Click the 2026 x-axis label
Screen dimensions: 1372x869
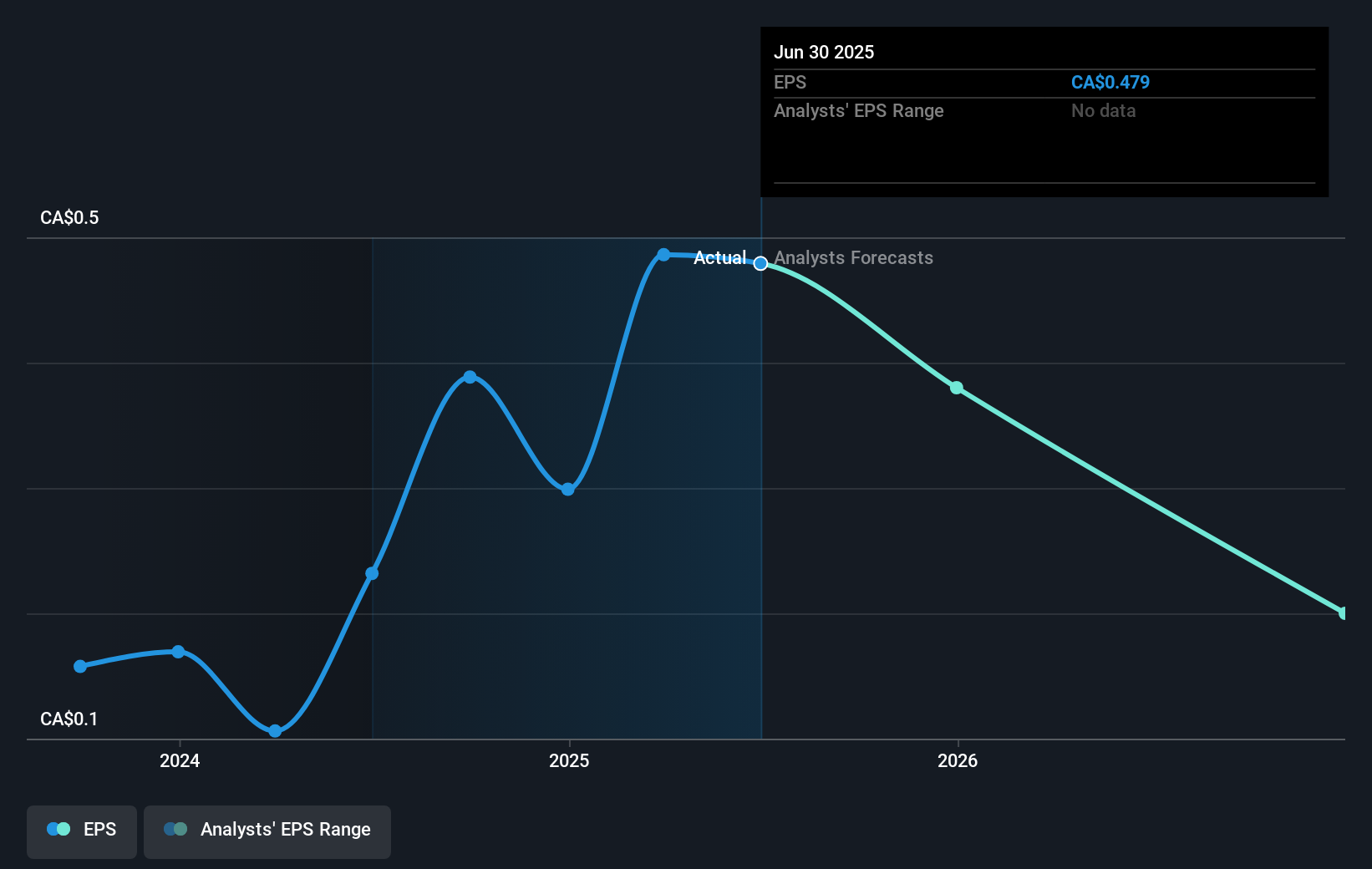[x=958, y=760]
